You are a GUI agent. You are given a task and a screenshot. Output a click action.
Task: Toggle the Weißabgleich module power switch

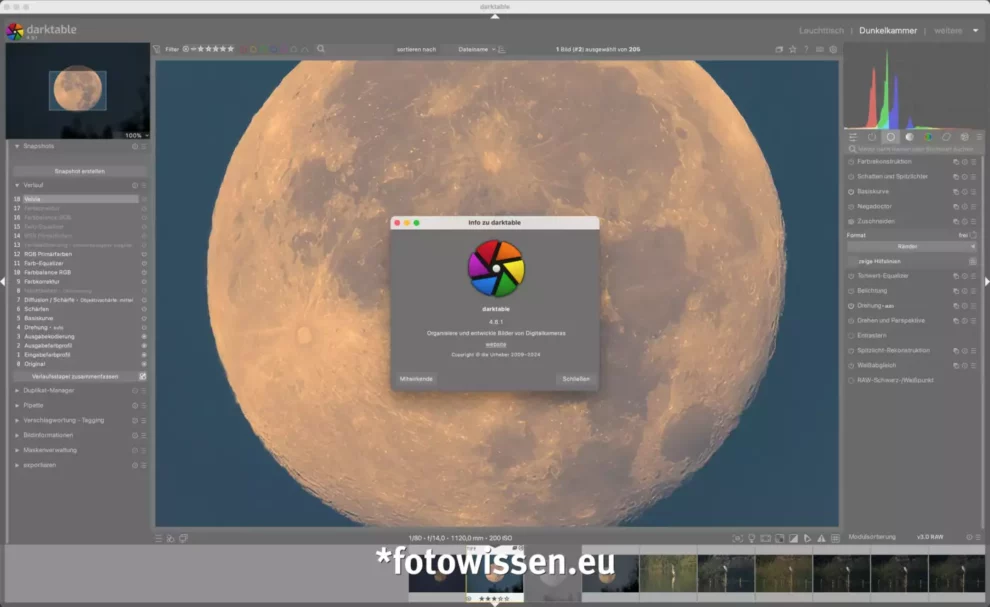pyautogui.click(x=851, y=366)
